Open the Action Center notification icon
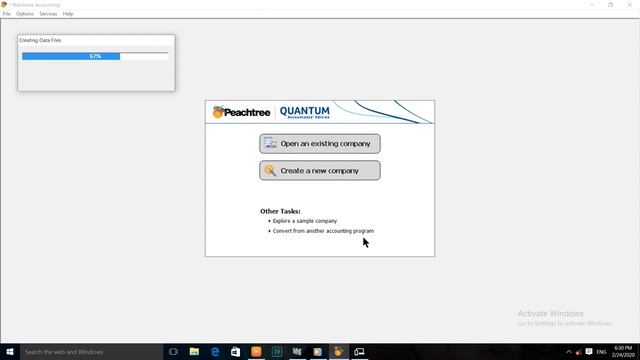This screenshot has width=640, height=360. (x=589, y=351)
